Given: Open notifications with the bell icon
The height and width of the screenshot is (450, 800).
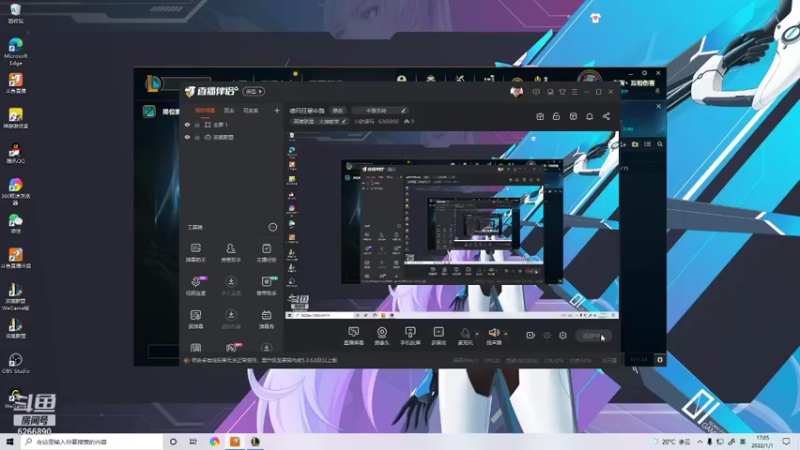Looking at the screenshot, I should tap(589, 116).
